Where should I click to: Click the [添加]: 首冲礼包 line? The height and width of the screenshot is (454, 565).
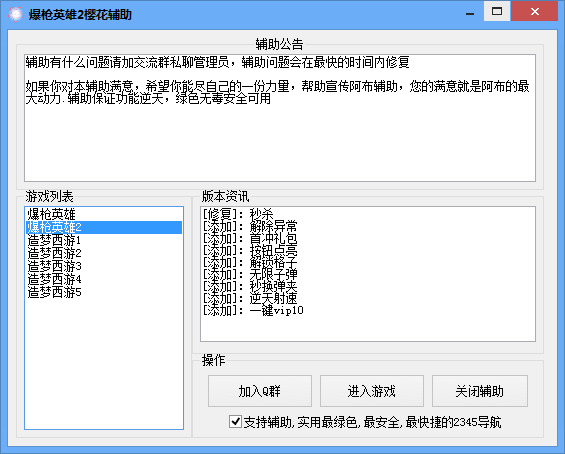coord(250,239)
